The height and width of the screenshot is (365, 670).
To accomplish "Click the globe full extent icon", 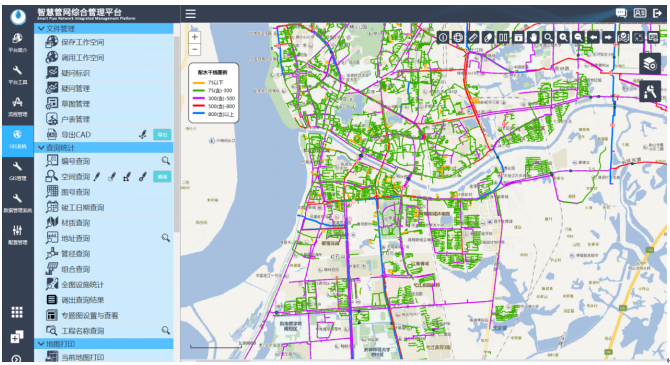I will tap(458, 37).
